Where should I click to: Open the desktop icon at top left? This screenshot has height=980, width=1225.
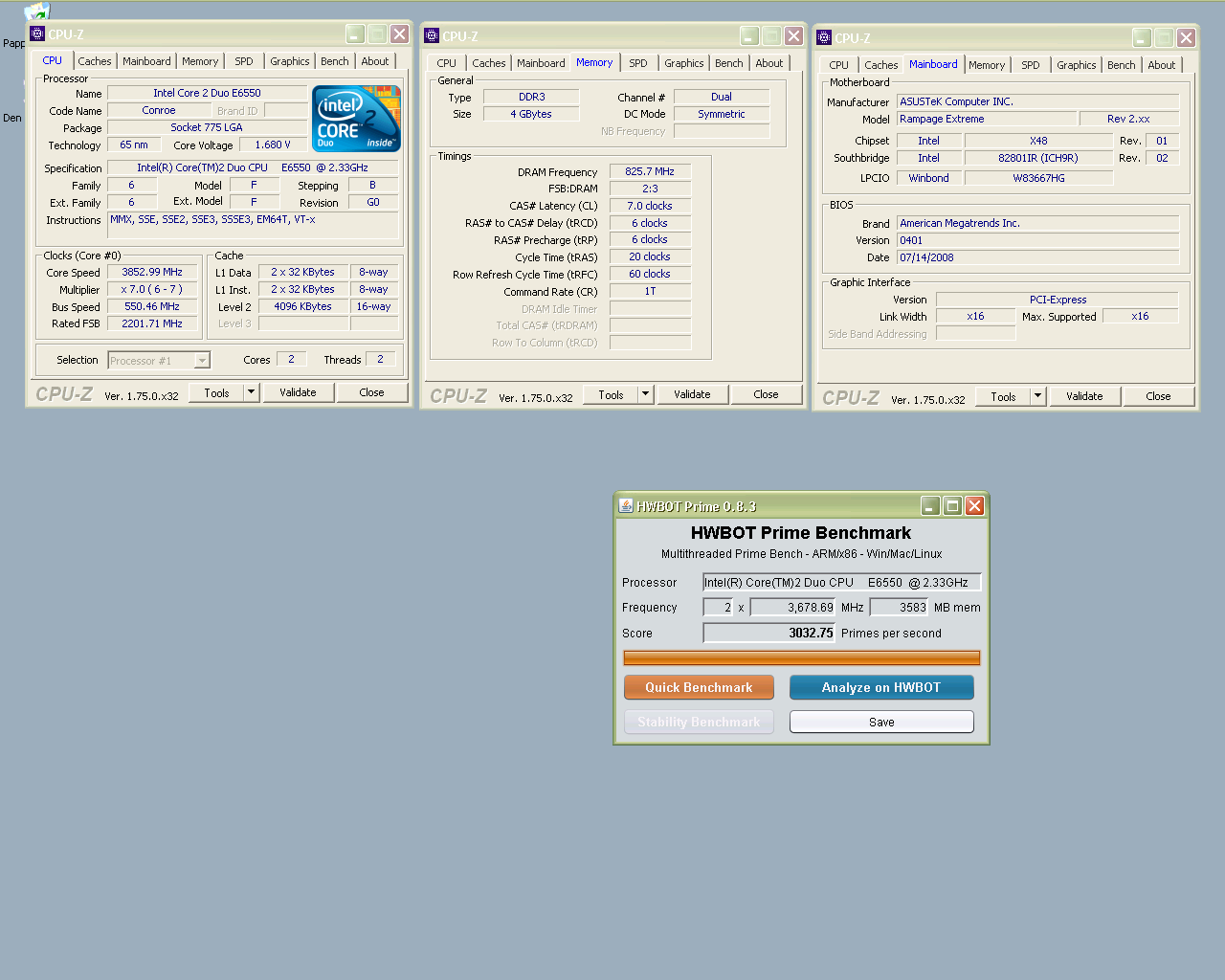pos(36,11)
